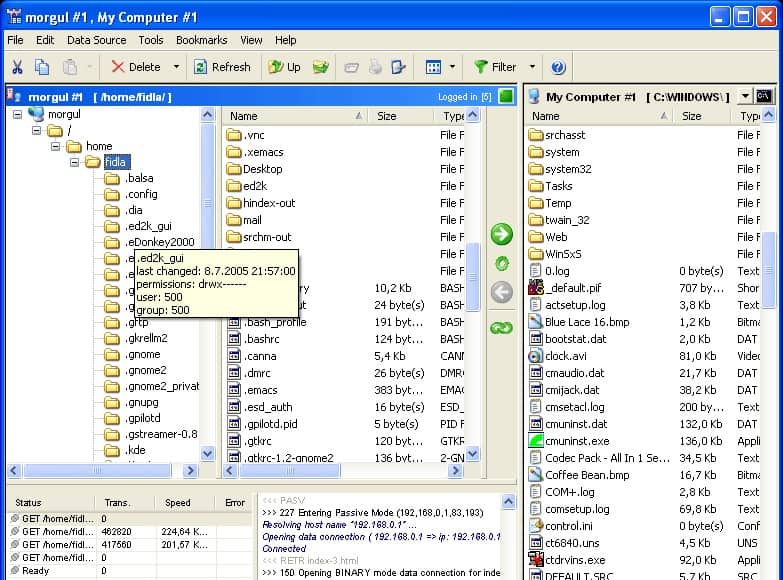
Task: Open the View menu
Action: click(x=251, y=40)
